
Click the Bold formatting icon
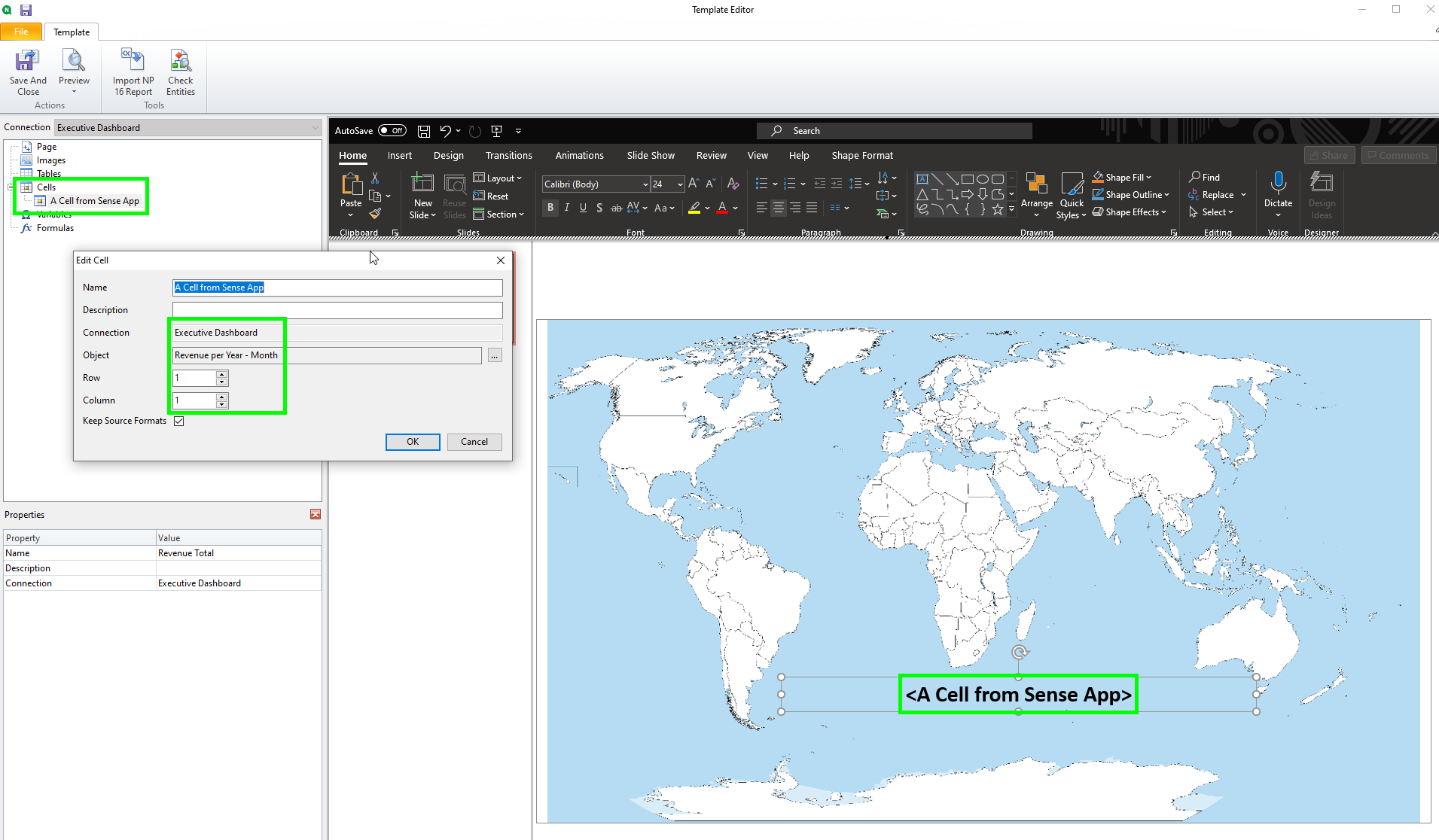(550, 208)
